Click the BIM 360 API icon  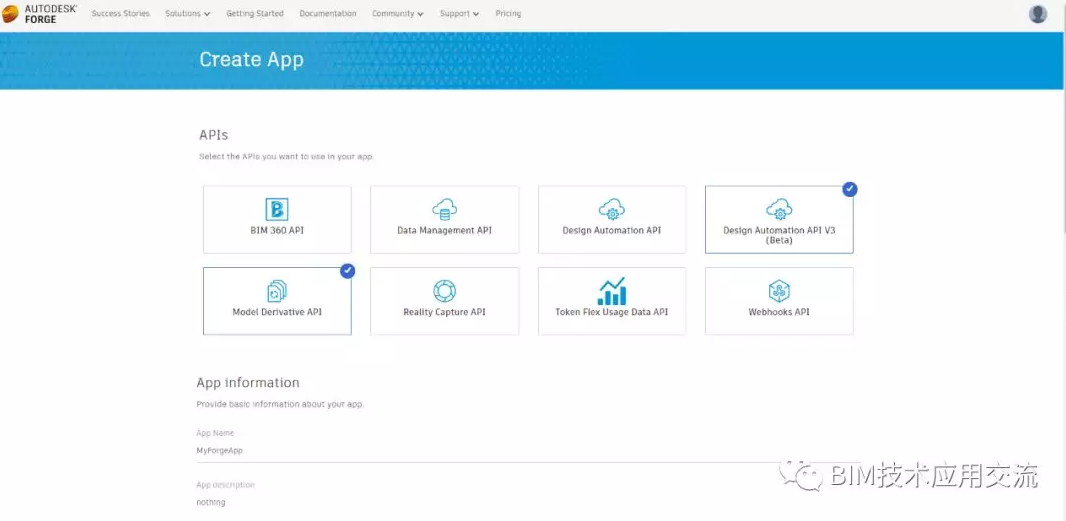click(277, 208)
